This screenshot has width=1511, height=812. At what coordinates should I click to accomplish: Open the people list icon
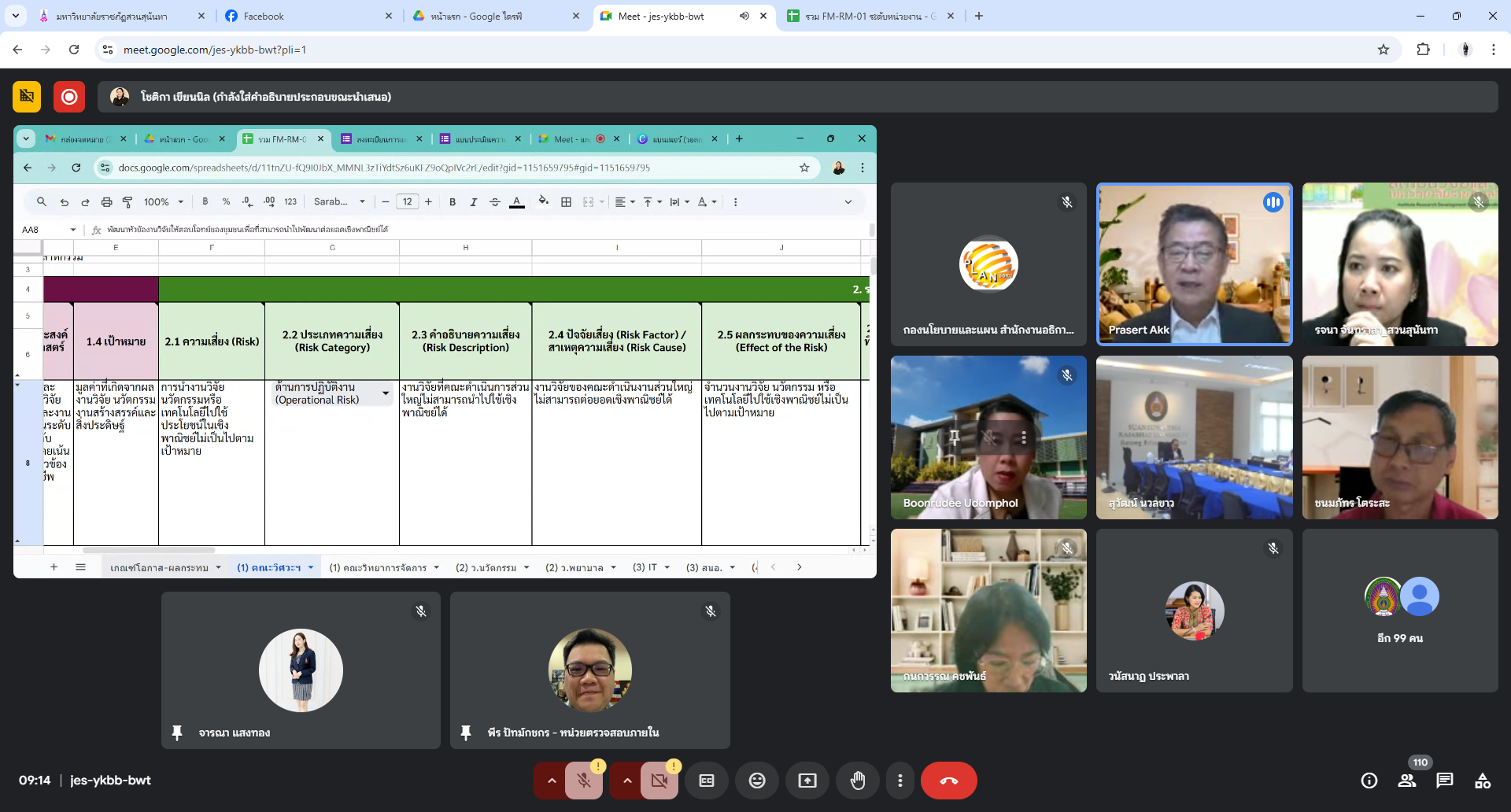pyautogui.click(x=1406, y=781)
